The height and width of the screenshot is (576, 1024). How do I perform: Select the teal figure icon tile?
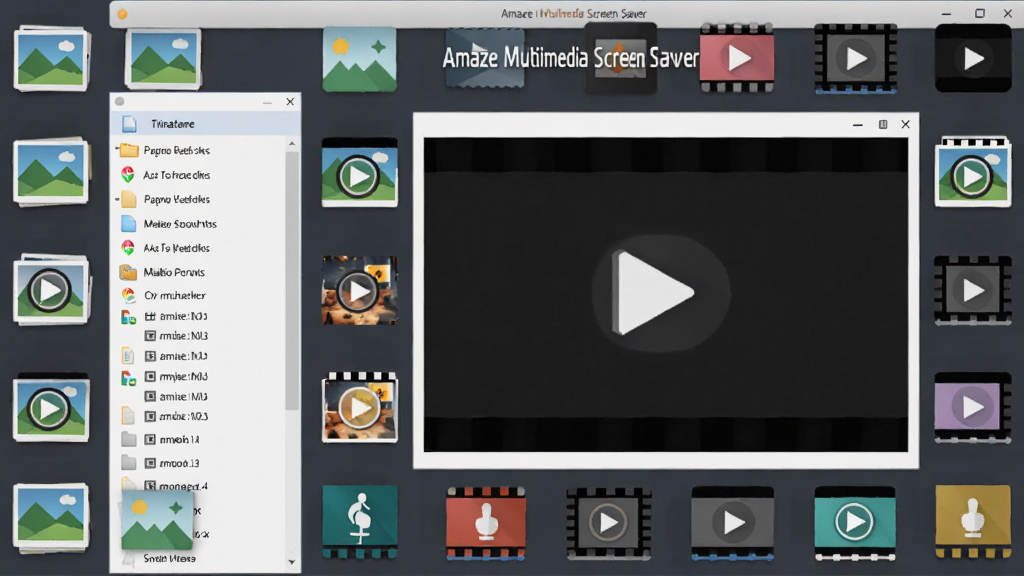pos(360,522)
